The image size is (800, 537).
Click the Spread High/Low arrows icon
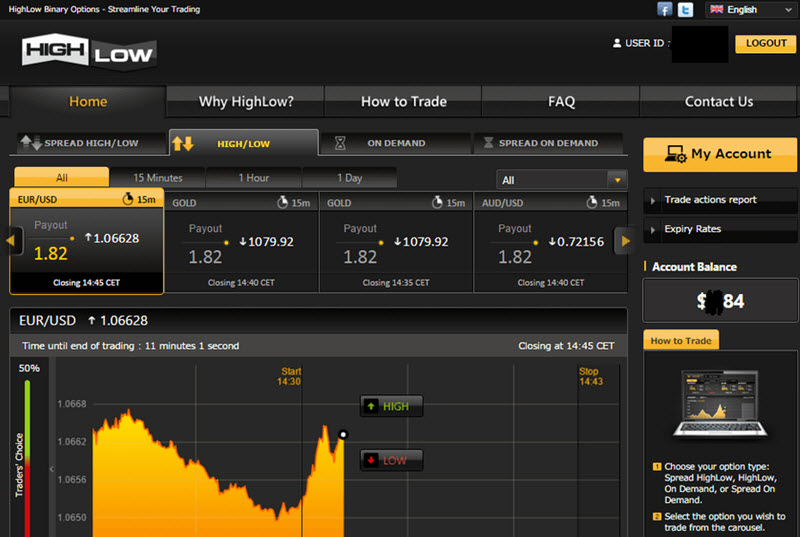click(31, 142)
